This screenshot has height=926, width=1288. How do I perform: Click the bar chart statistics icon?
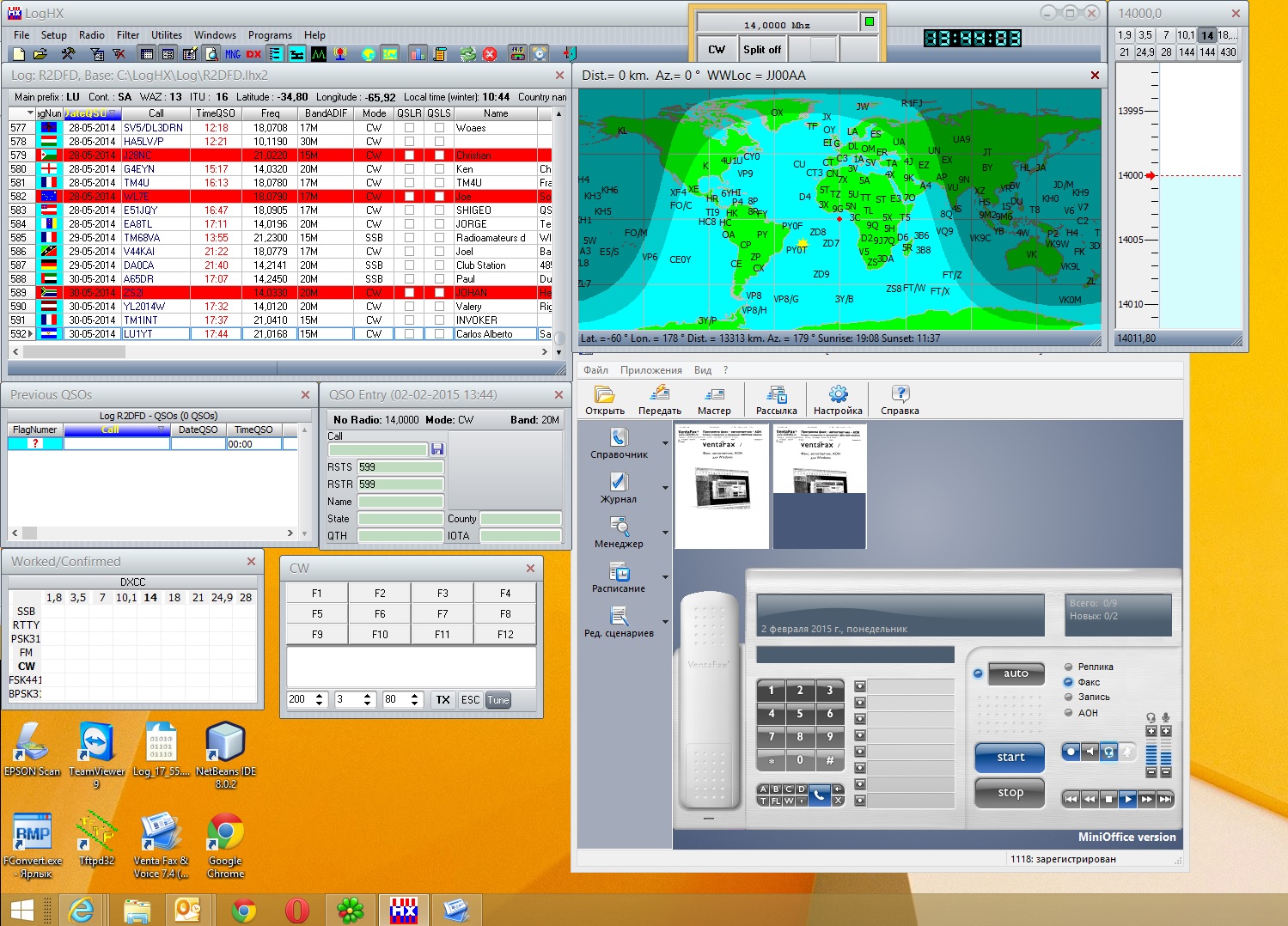(418, 53)
